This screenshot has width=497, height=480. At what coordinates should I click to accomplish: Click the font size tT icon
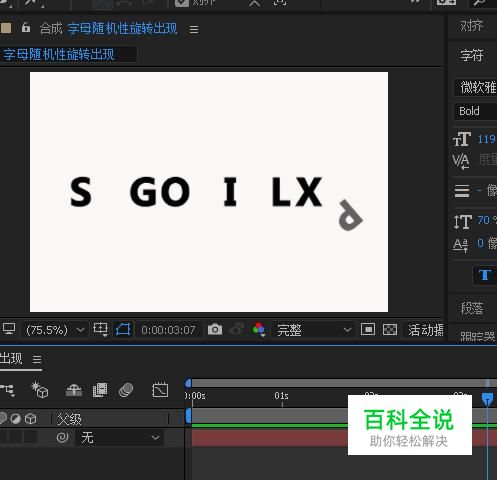[x=462, y=139]
